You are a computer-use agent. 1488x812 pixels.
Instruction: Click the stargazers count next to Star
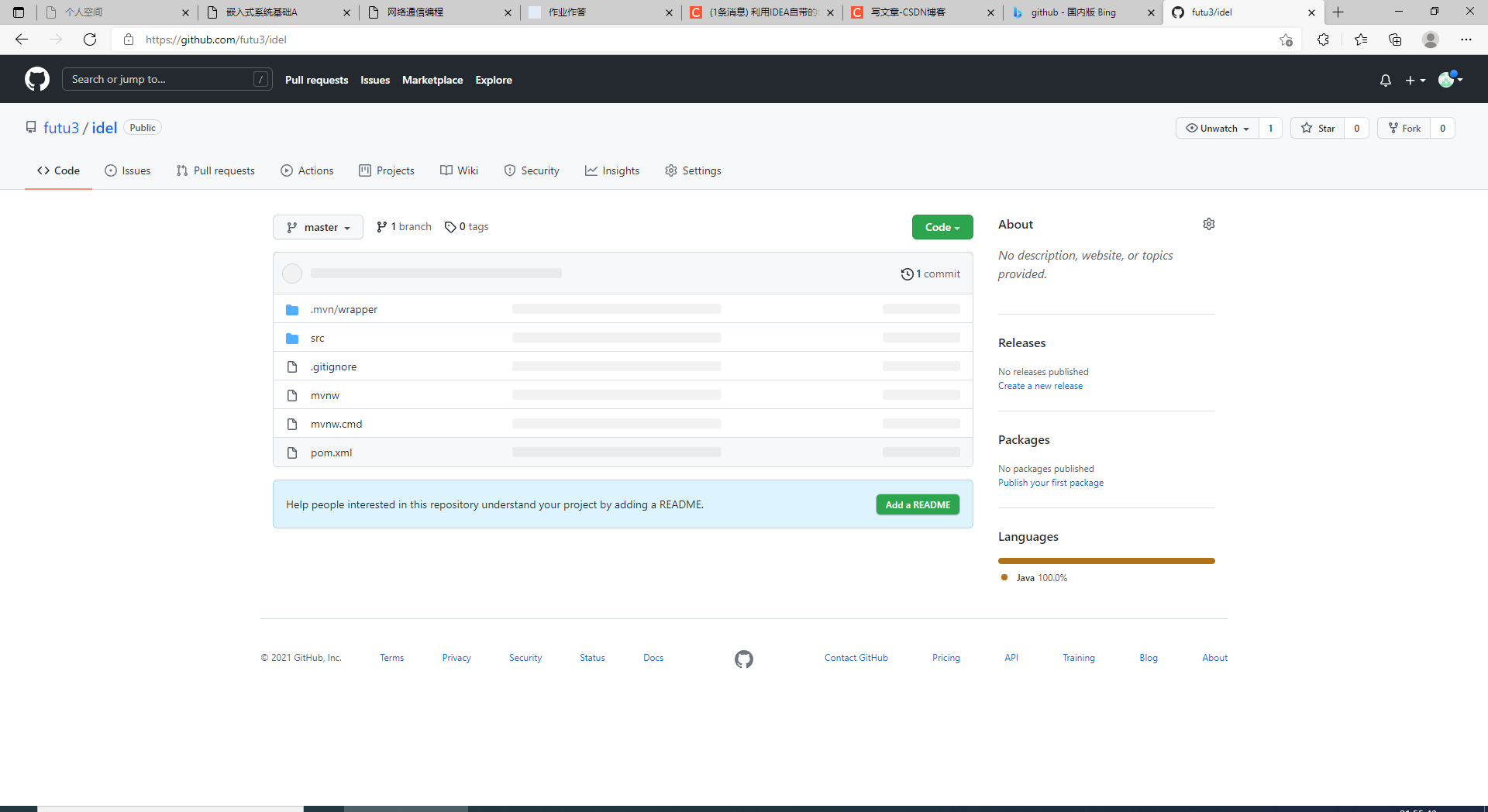pos(1356,128)
